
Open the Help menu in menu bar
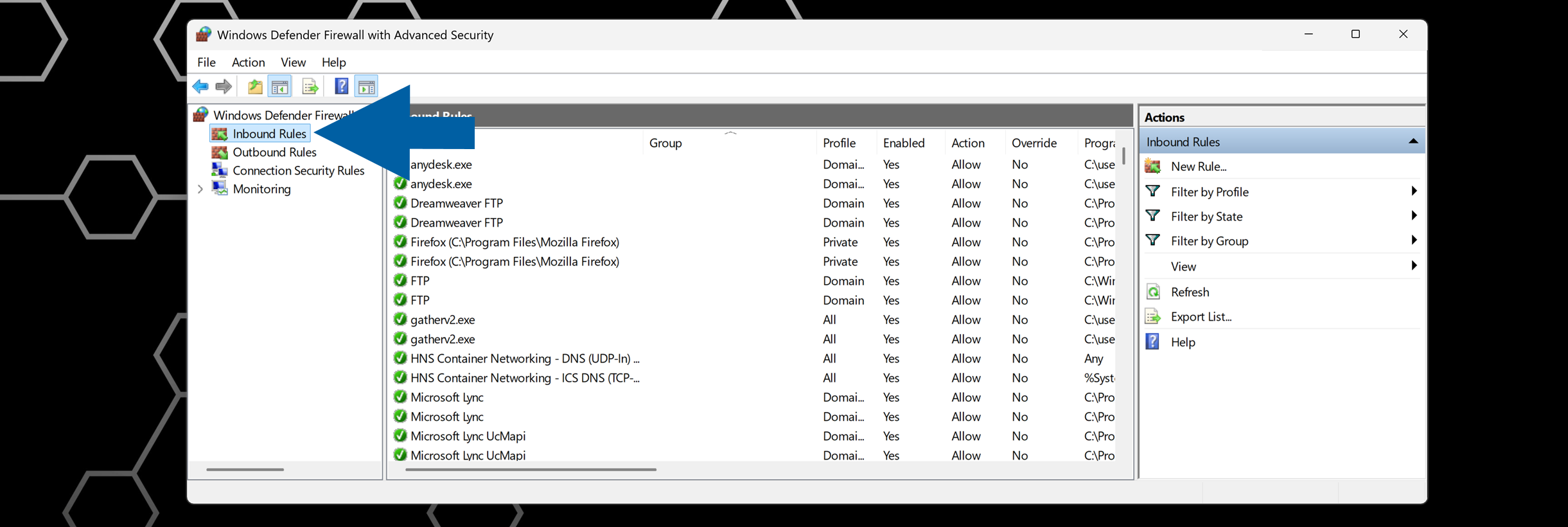[x=333, y=62]
